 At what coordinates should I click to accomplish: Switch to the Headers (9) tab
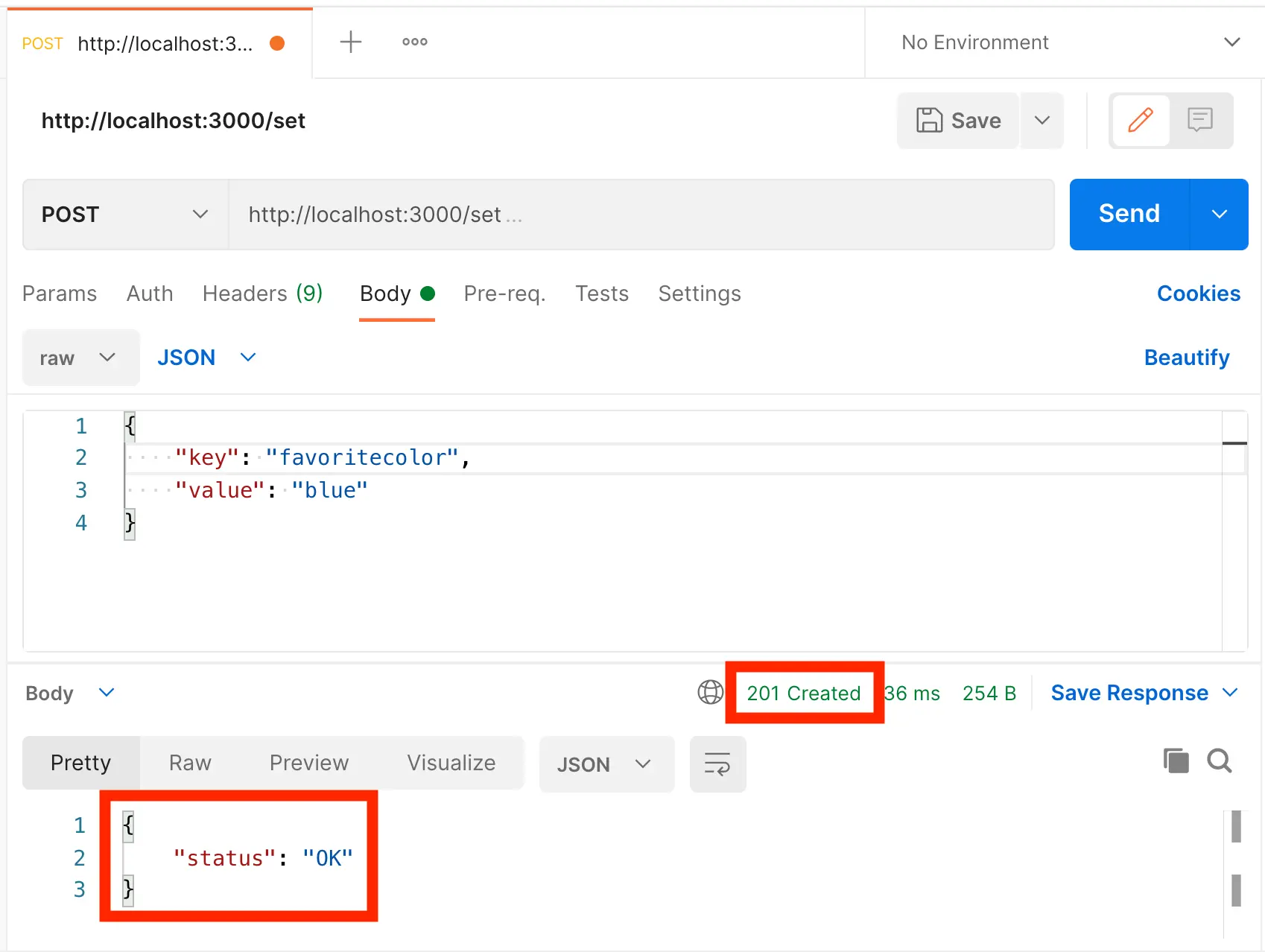(x=262, y=293)
